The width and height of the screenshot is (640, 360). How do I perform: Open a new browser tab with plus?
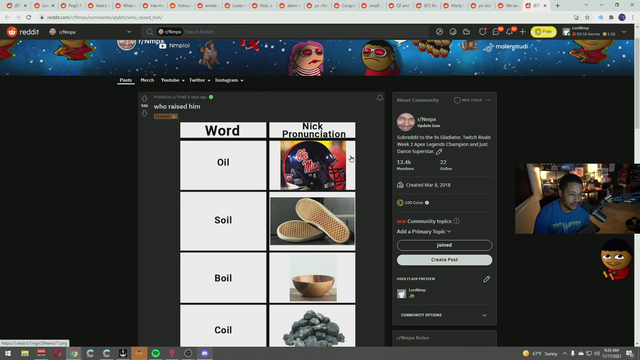(558, 6)
